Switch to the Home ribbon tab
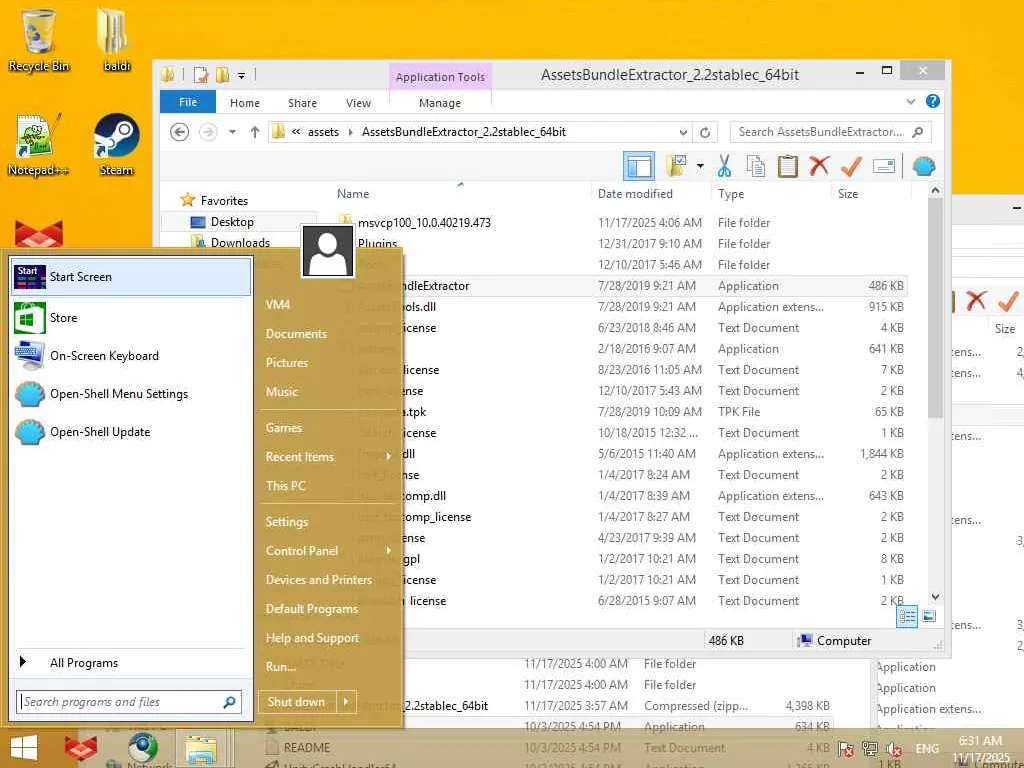 [244, 103]
